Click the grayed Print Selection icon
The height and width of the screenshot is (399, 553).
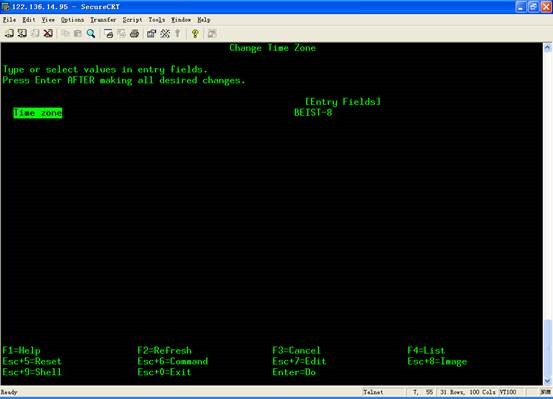coord(121,34)
